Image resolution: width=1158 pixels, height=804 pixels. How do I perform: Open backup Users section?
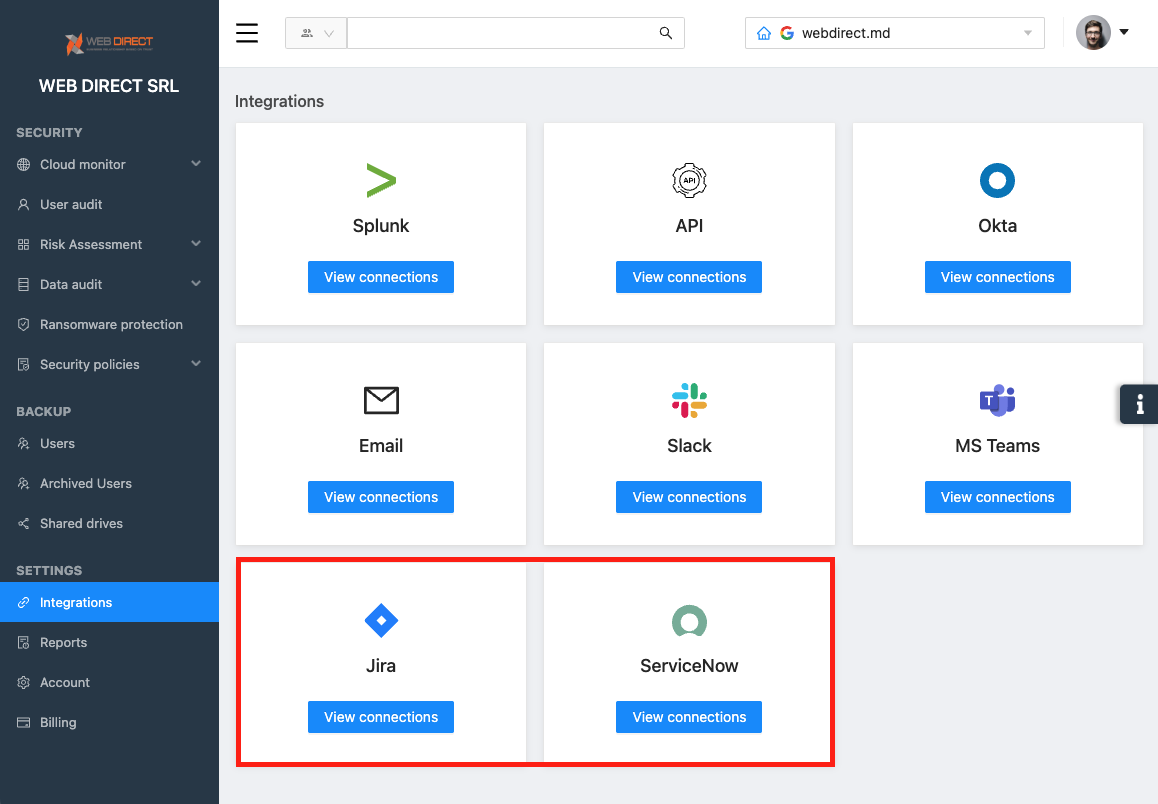(109, 444)
